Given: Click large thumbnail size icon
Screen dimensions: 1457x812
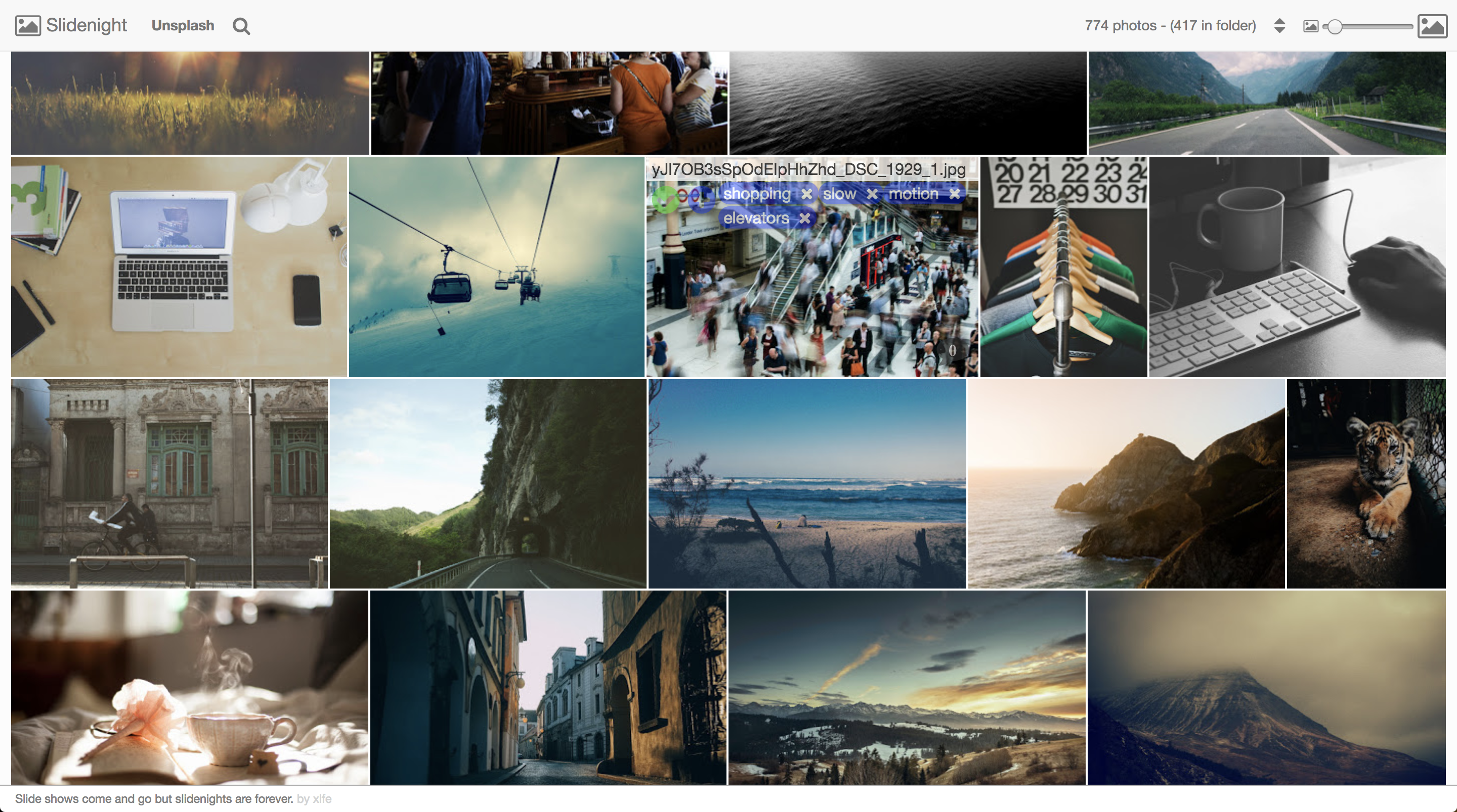Looking at the screenshot, I should coord(1432,27).
